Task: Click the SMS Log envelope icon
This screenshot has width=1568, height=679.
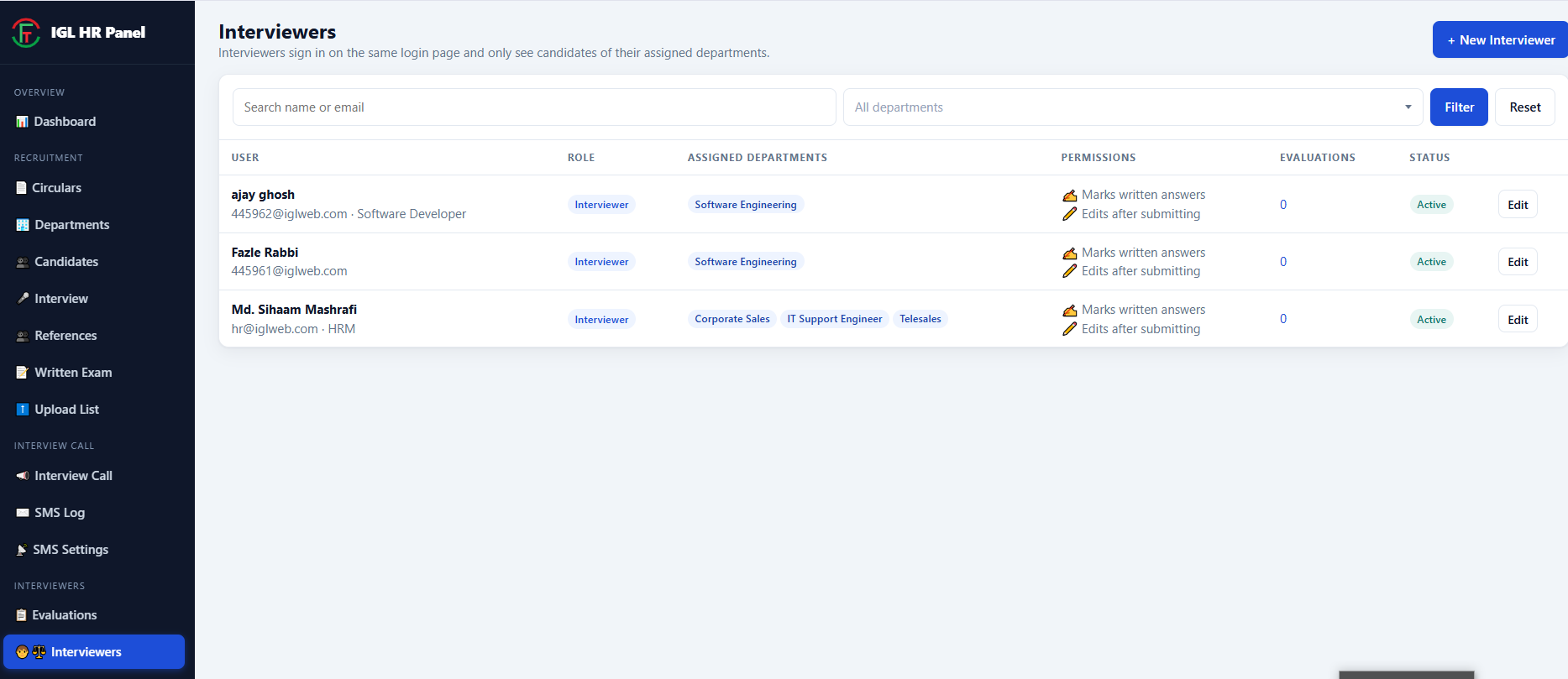Action: coord(23,513)
